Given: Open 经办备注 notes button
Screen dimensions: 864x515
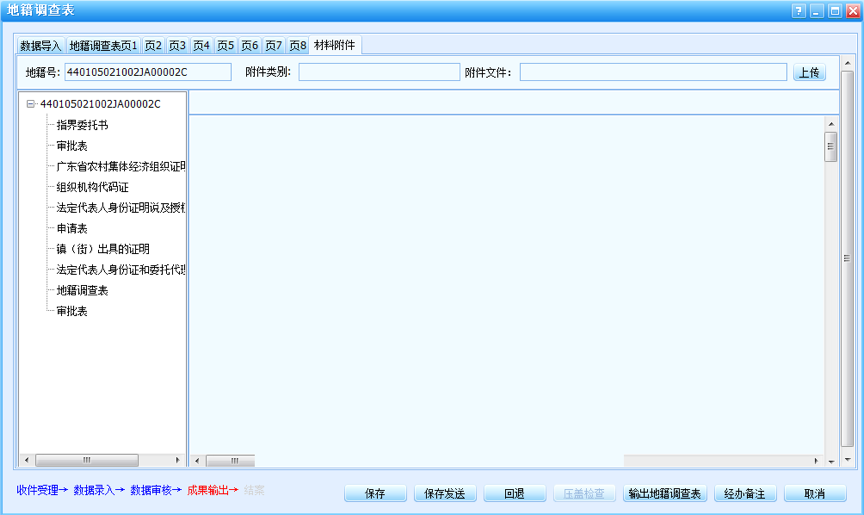Looking at the screenshot, I should (745, 494).
